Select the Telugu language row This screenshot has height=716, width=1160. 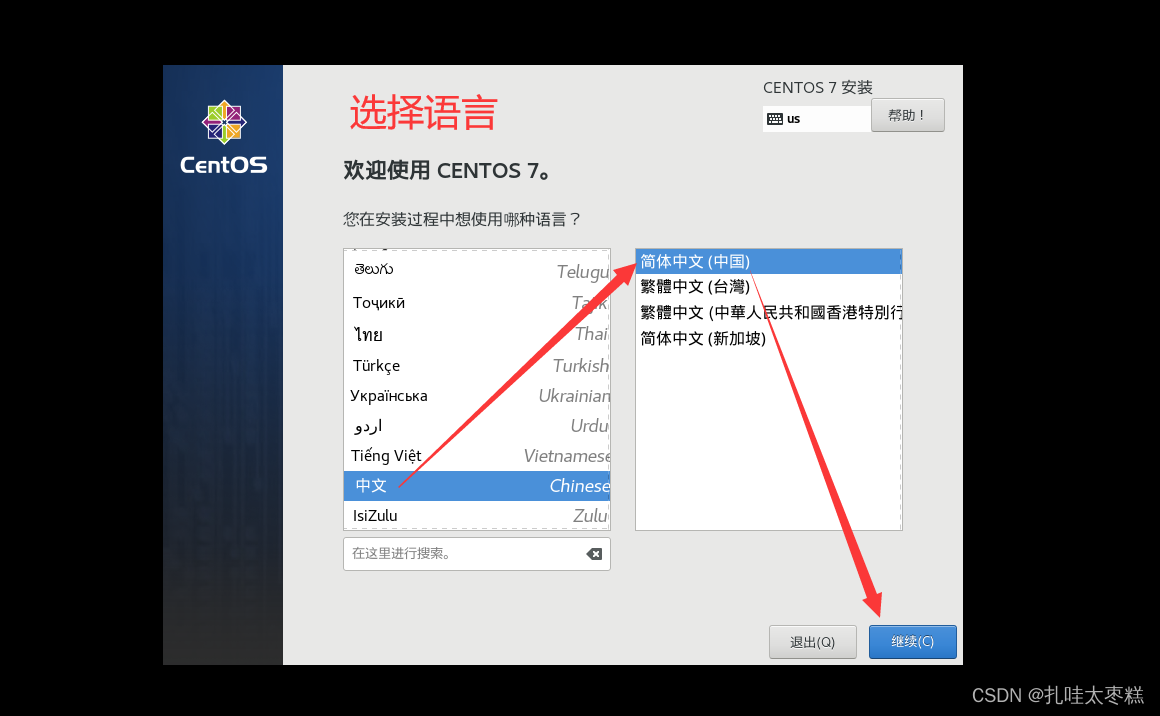[x=477, y=271]
